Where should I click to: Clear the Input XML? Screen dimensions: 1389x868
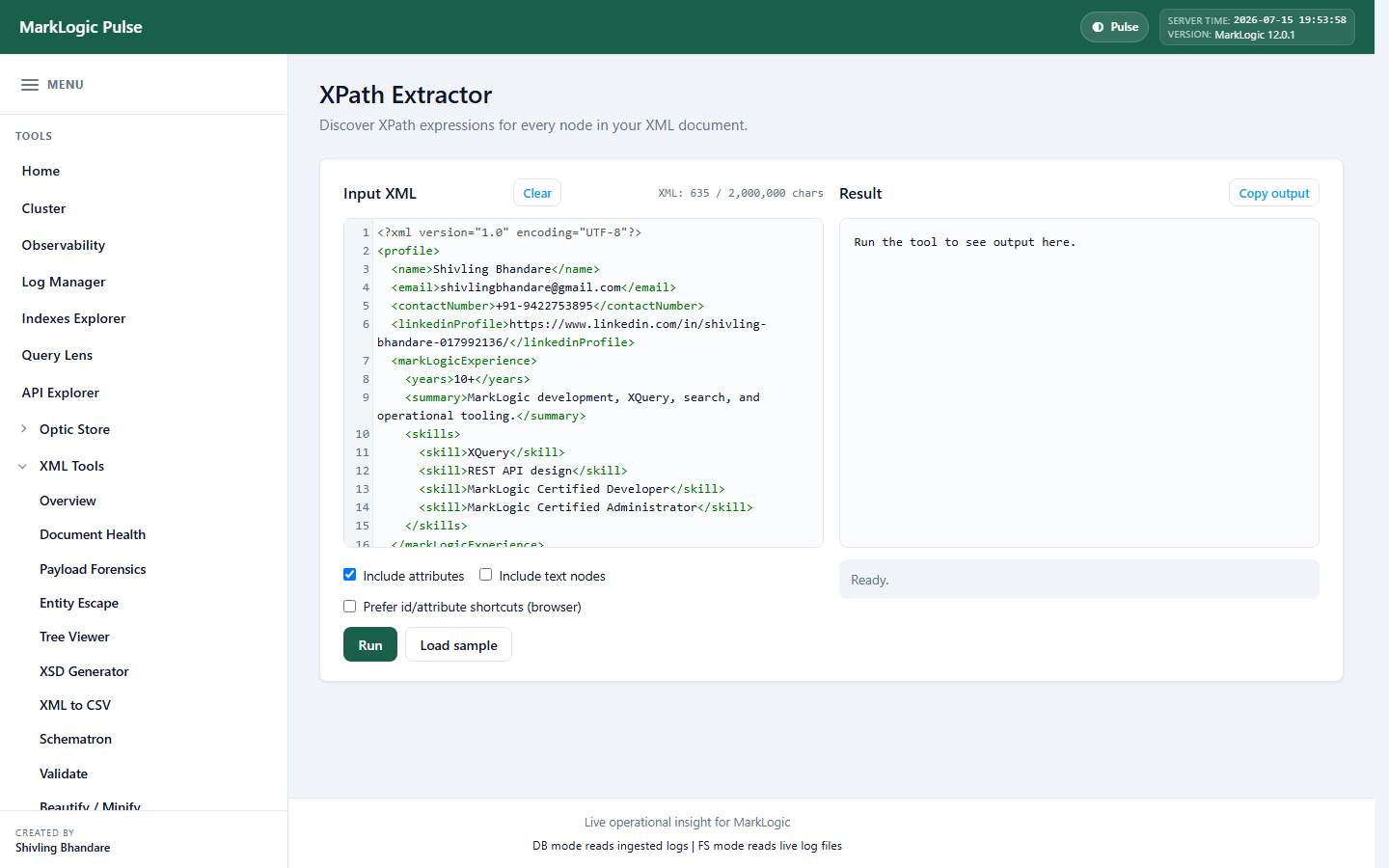point(537,193)
